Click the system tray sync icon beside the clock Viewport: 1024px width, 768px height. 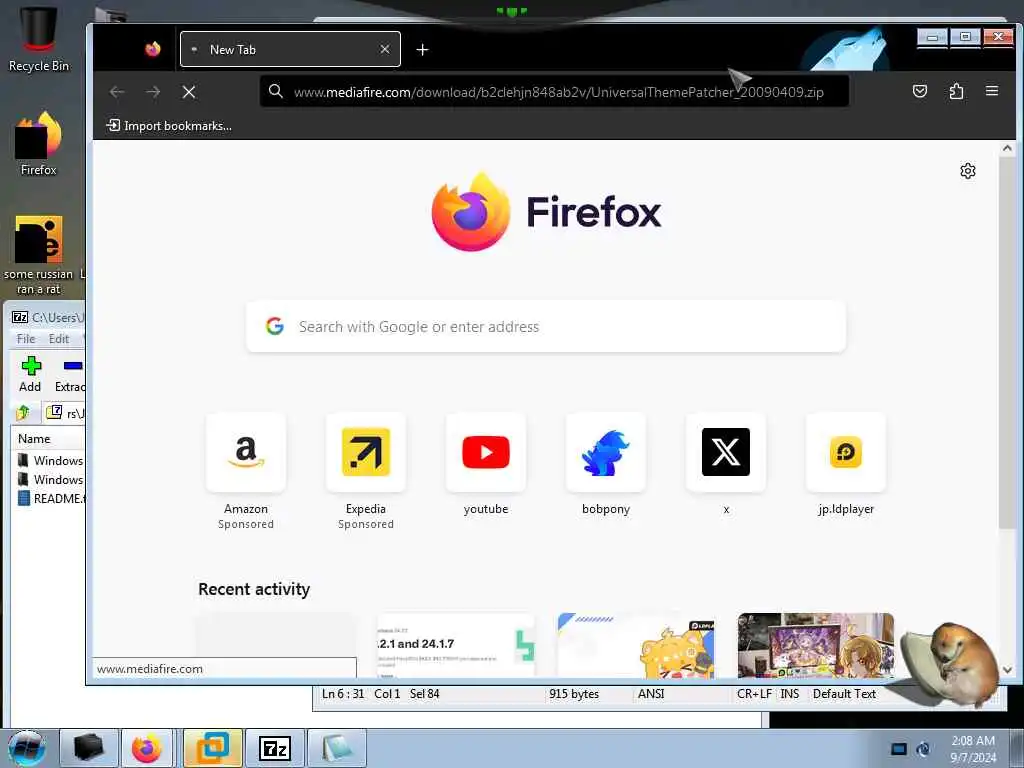click(923, 749)
